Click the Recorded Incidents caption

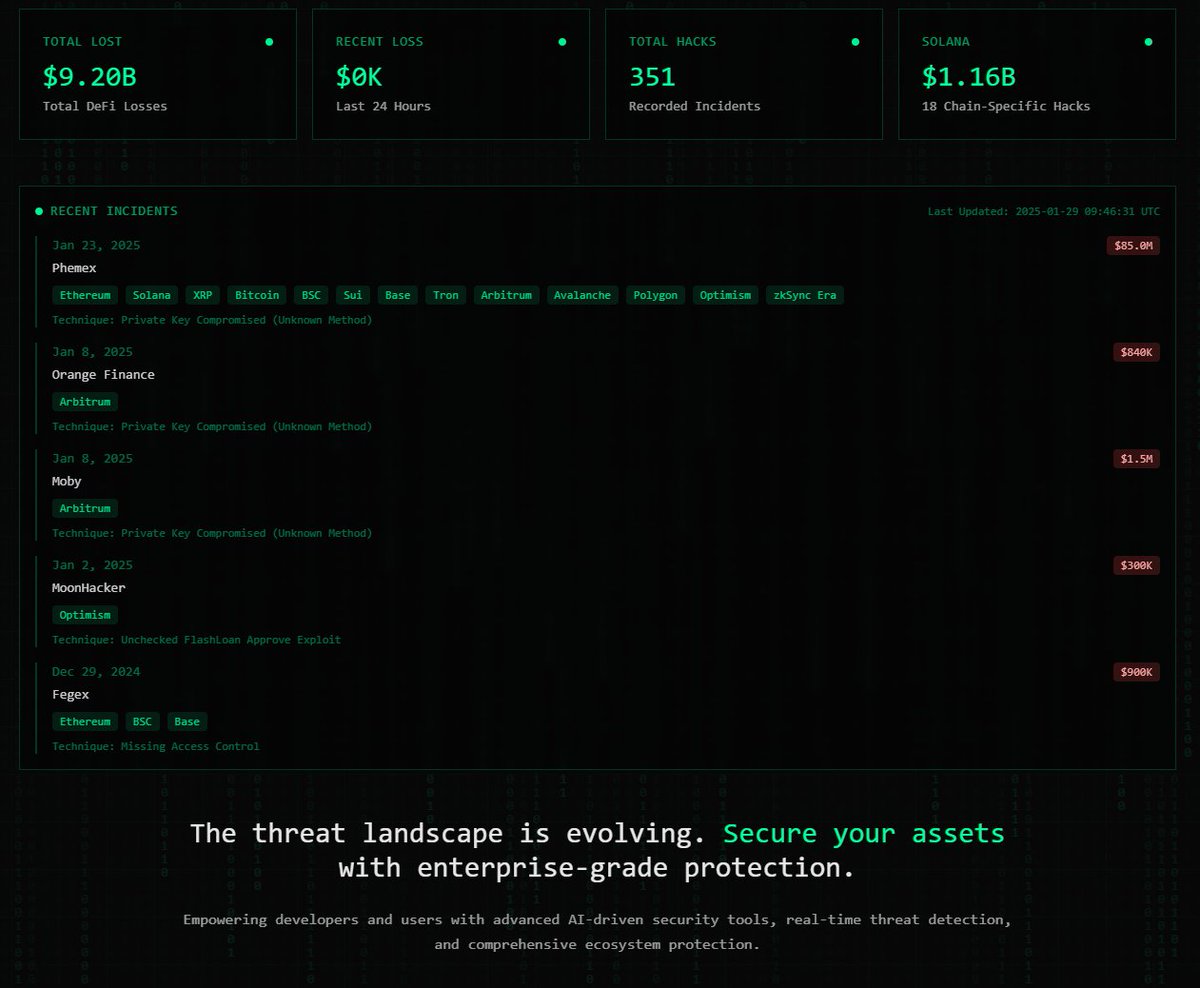pos(694,106)
